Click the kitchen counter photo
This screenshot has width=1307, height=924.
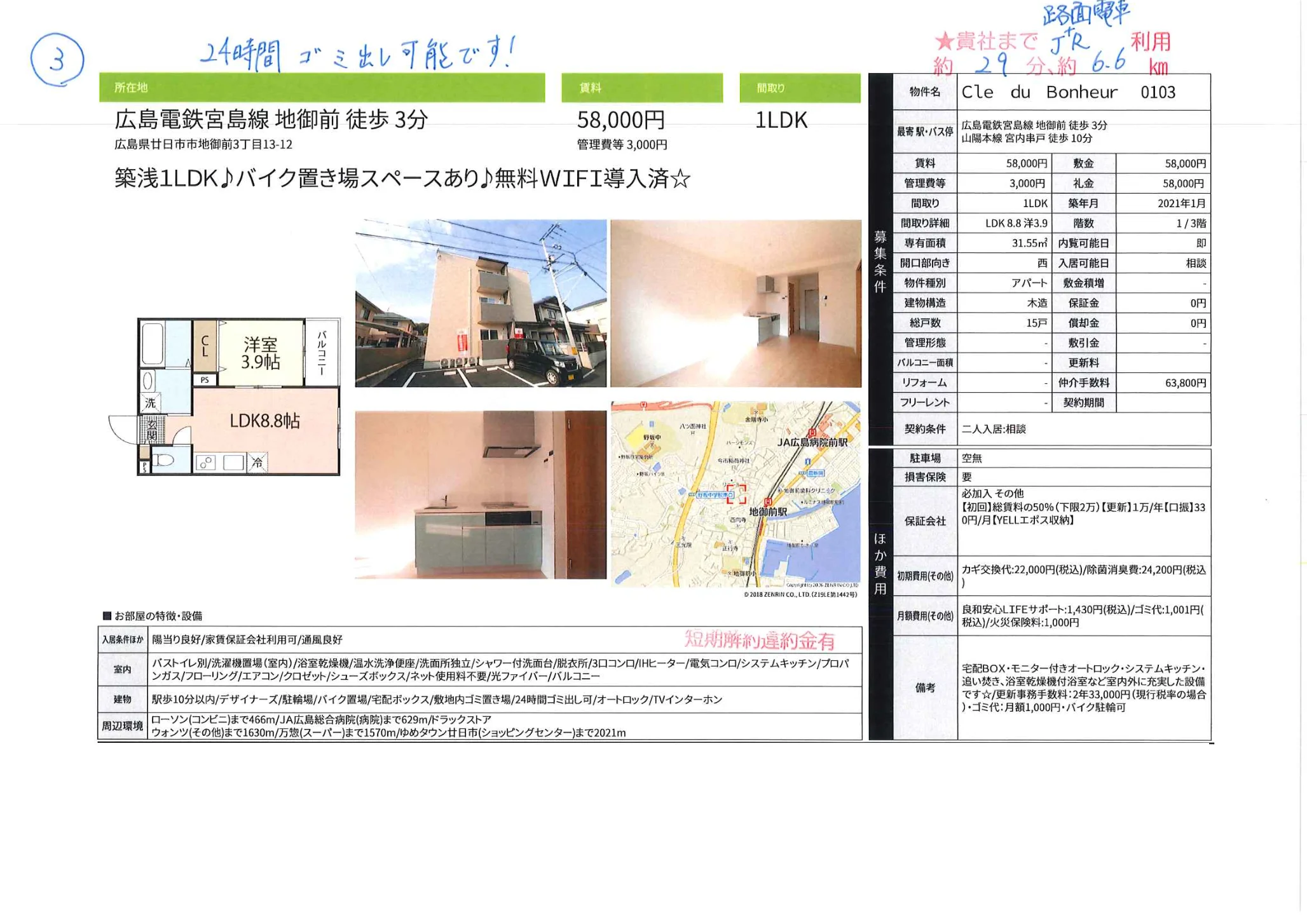(x=481, y=494)
